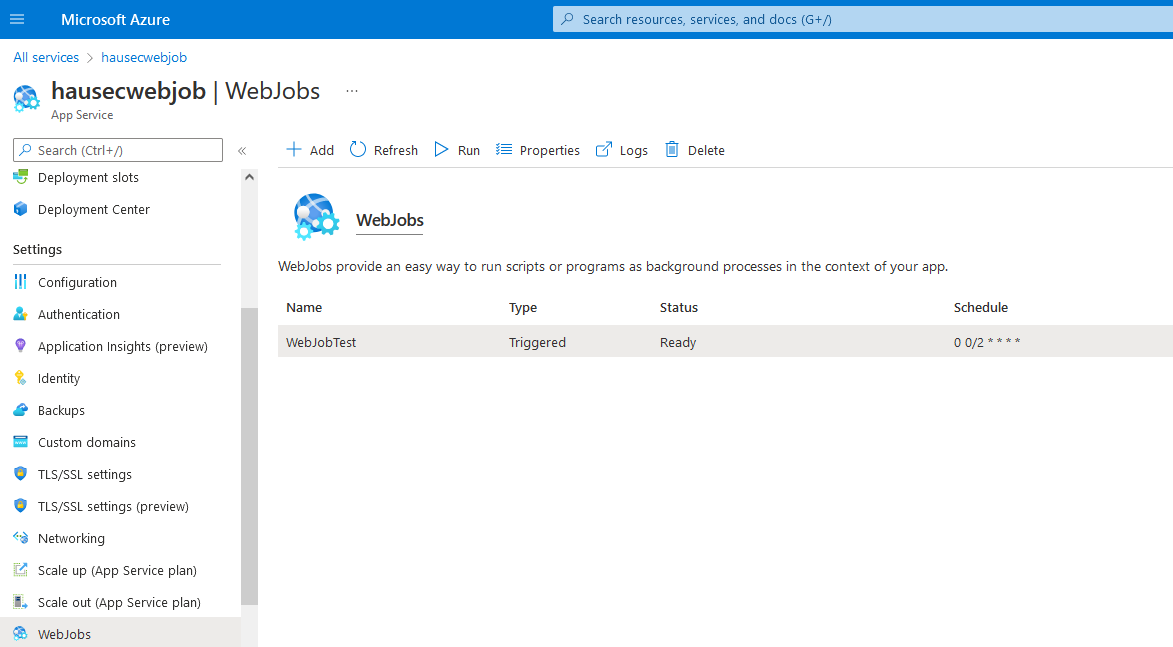Image resolution: width=1173 pixels, height=647 pixels.
Task: Click the Delete trash can icon
Action: coord(672,150)
